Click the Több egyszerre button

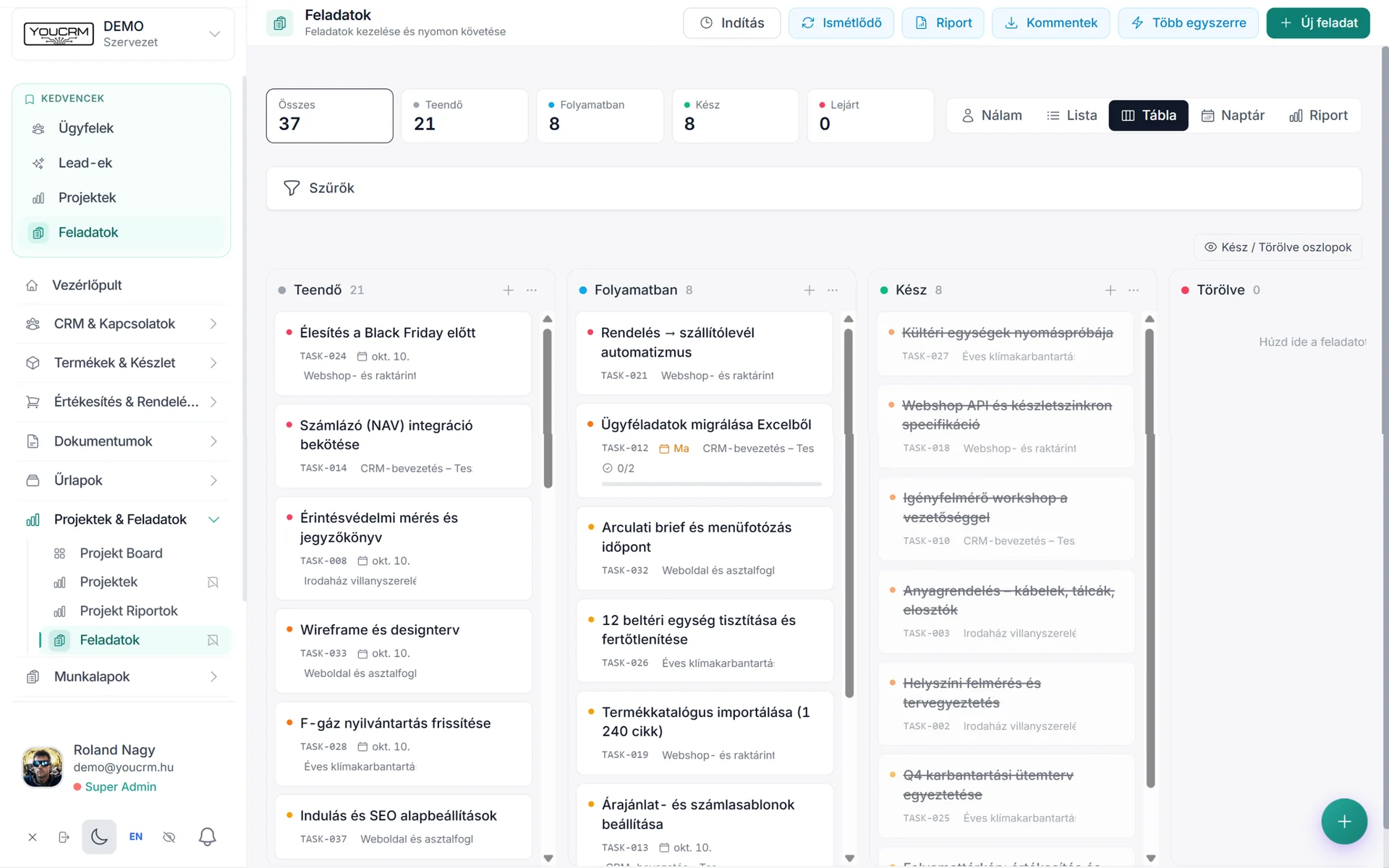click(1188, 23)
